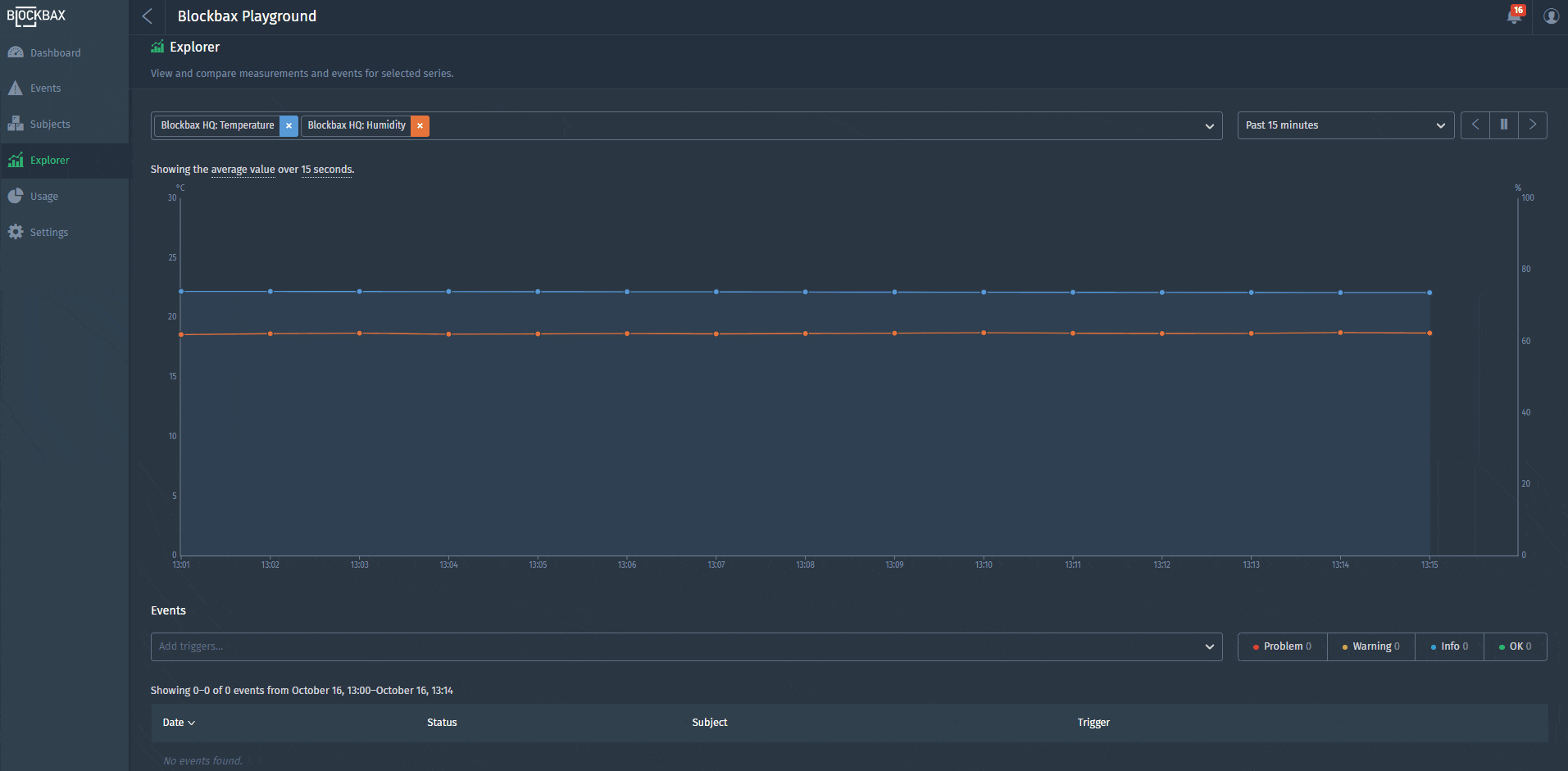The image size is (1568, 771).
Task: Sort events by the Date column
Action: [178, 723]
